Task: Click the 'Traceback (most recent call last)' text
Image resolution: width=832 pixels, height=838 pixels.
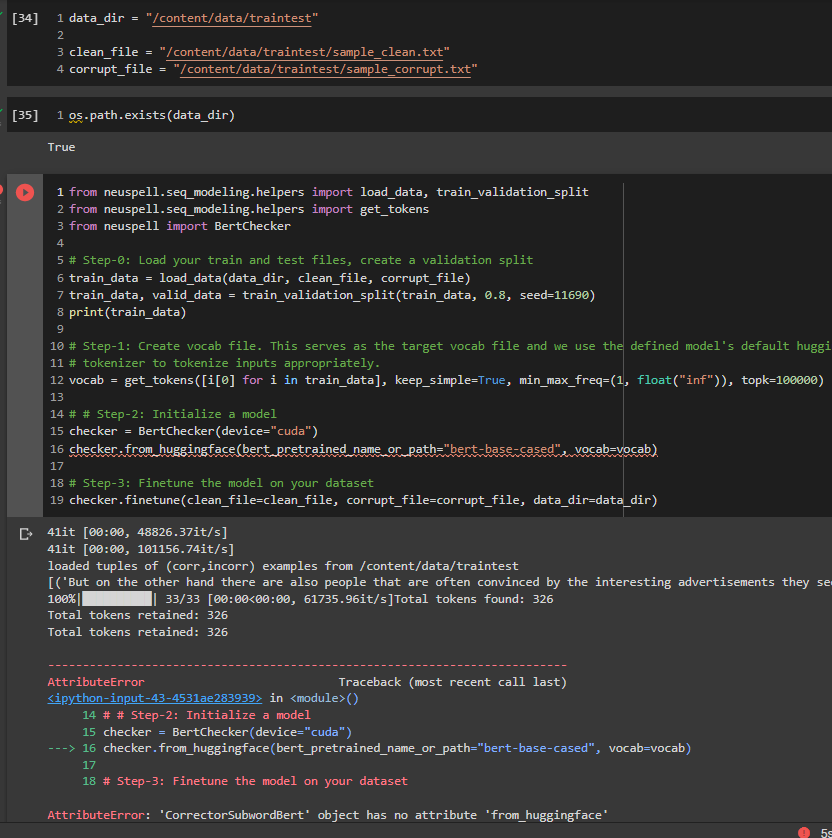Action: tap(453, 682)
